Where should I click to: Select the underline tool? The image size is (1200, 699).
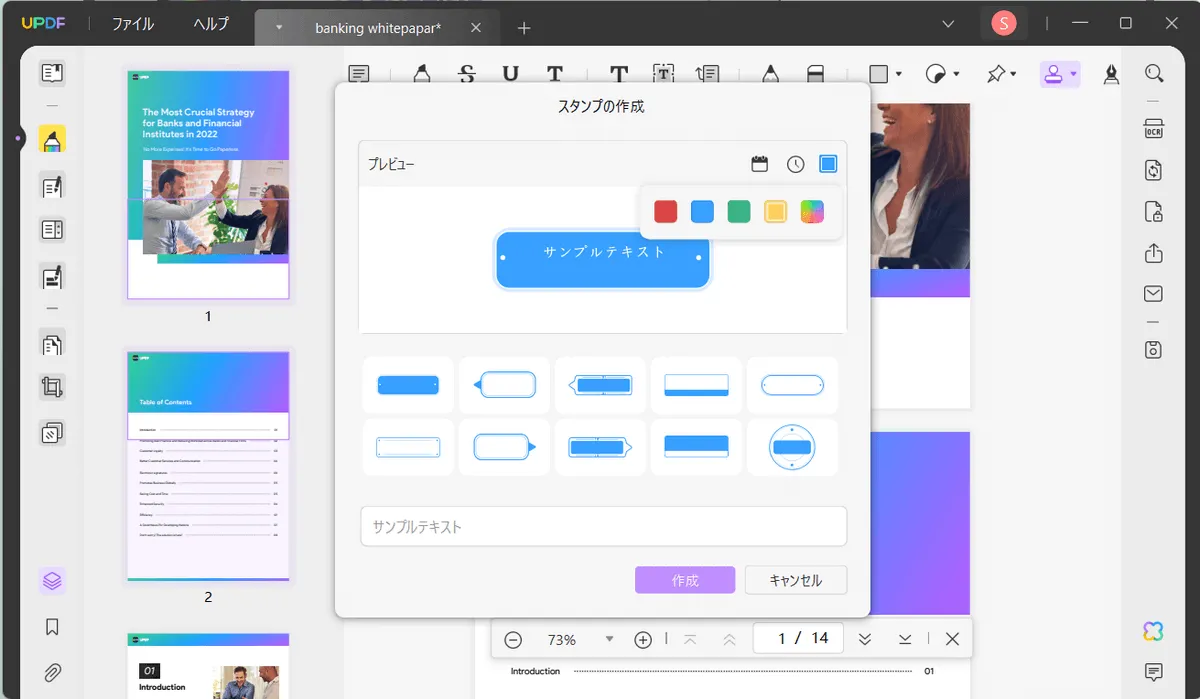coord(511,74)
